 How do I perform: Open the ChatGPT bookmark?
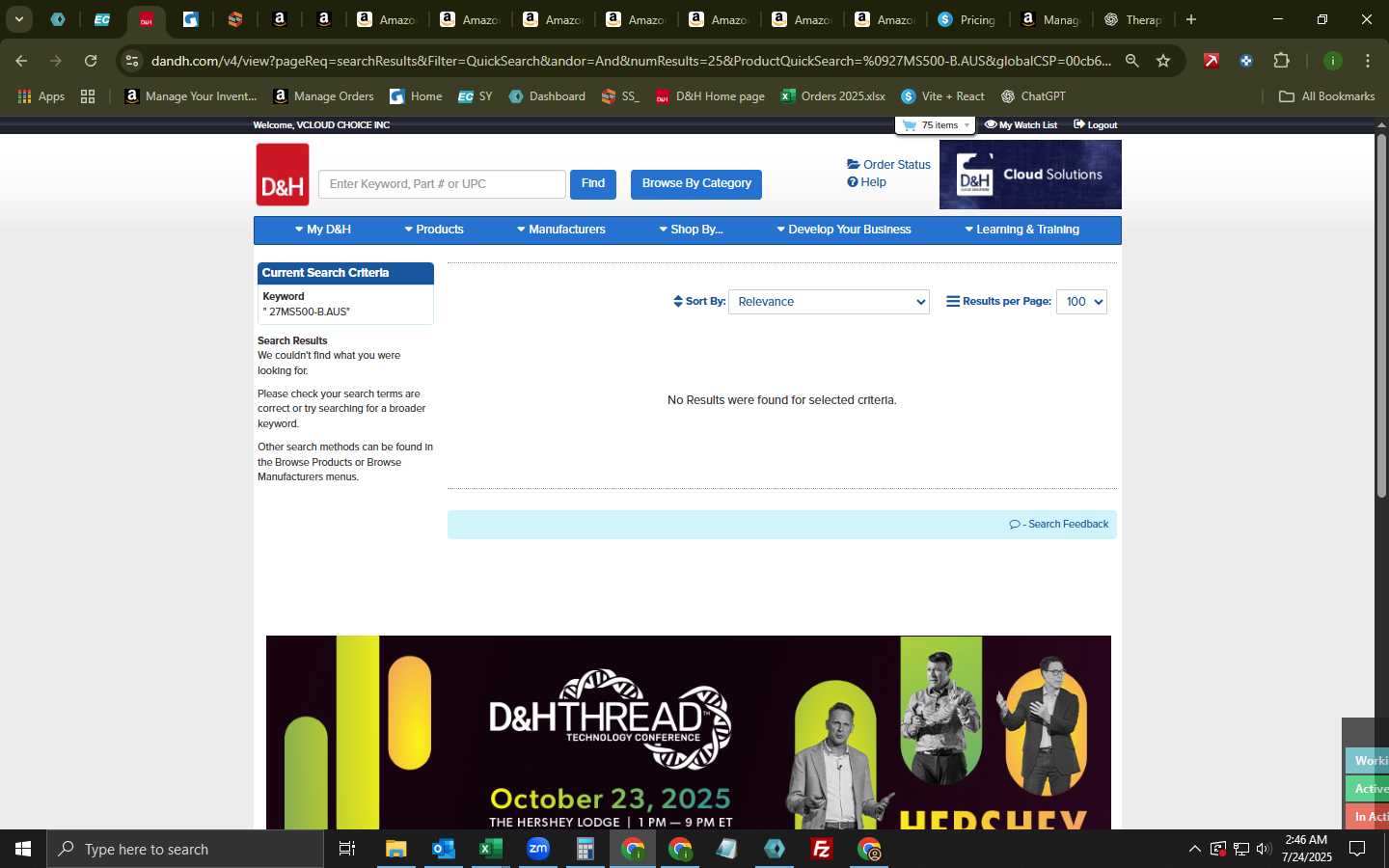(x=1033, y=96)
